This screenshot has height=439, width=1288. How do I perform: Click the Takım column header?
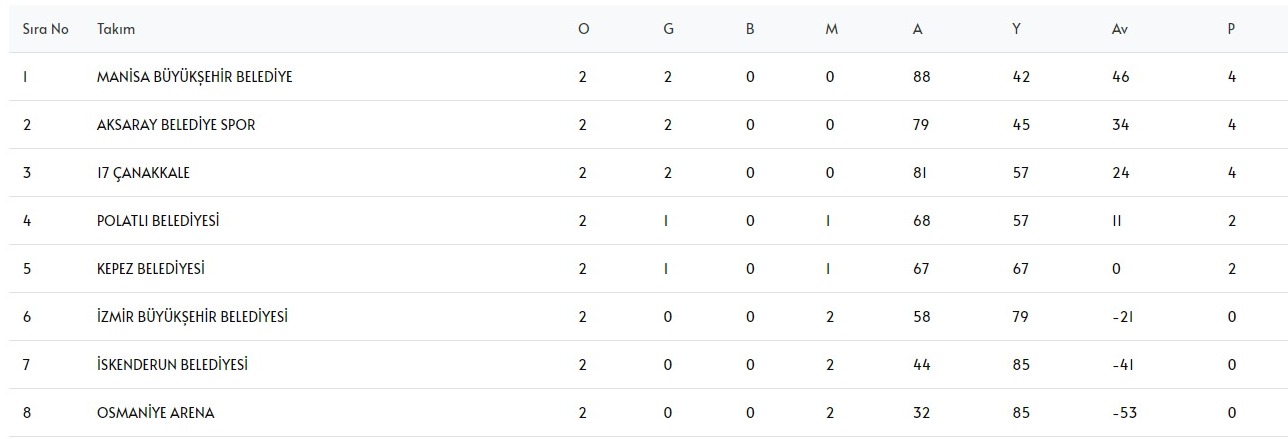(116, 29)
